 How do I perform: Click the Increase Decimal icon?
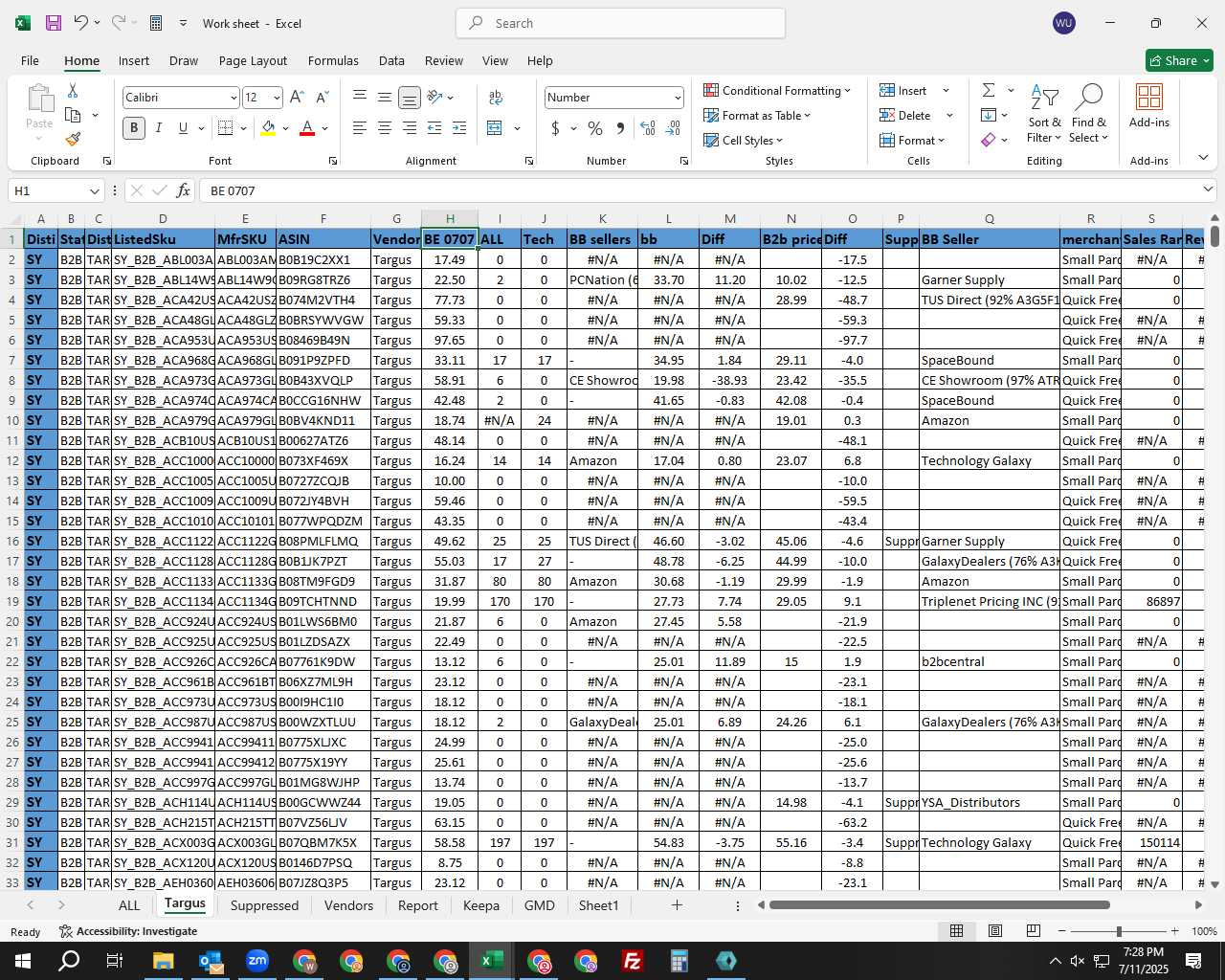click(x=648, y=128)
